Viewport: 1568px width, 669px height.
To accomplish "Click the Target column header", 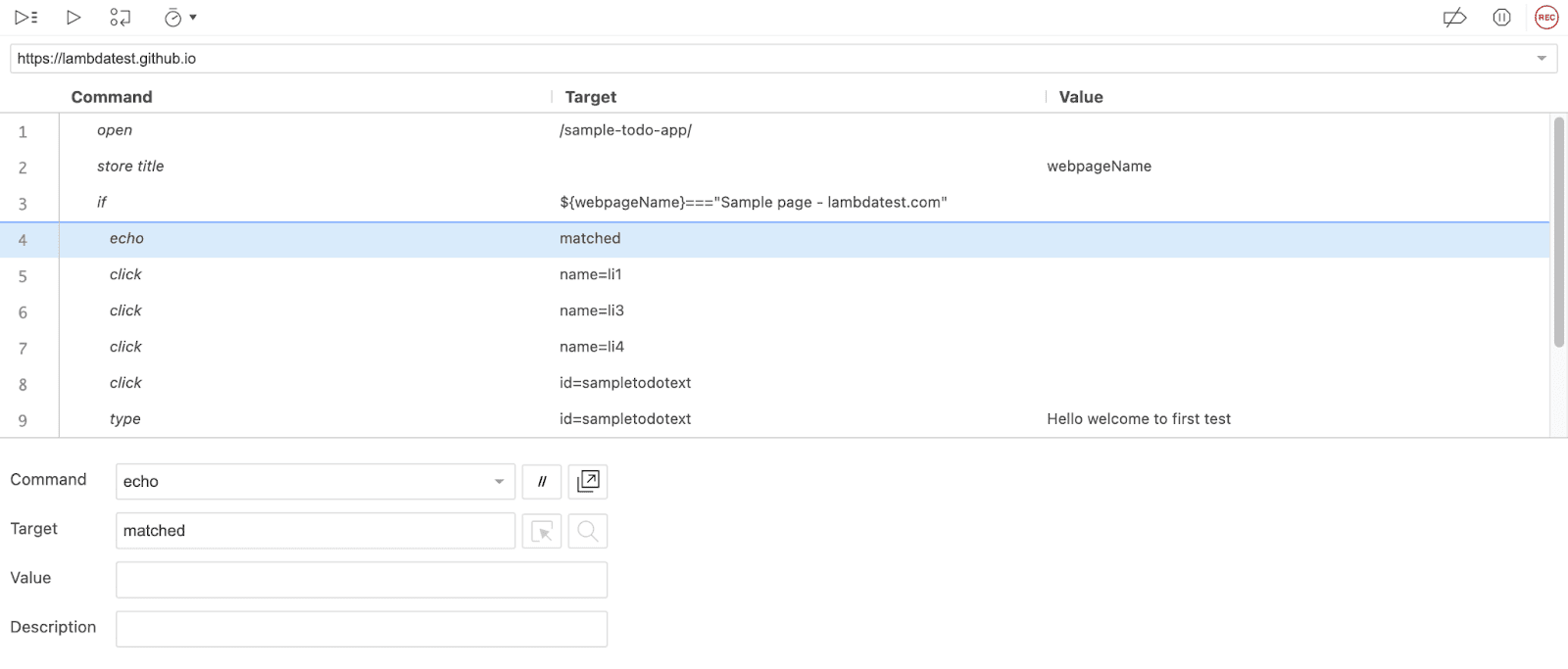I will click(590, 97).
